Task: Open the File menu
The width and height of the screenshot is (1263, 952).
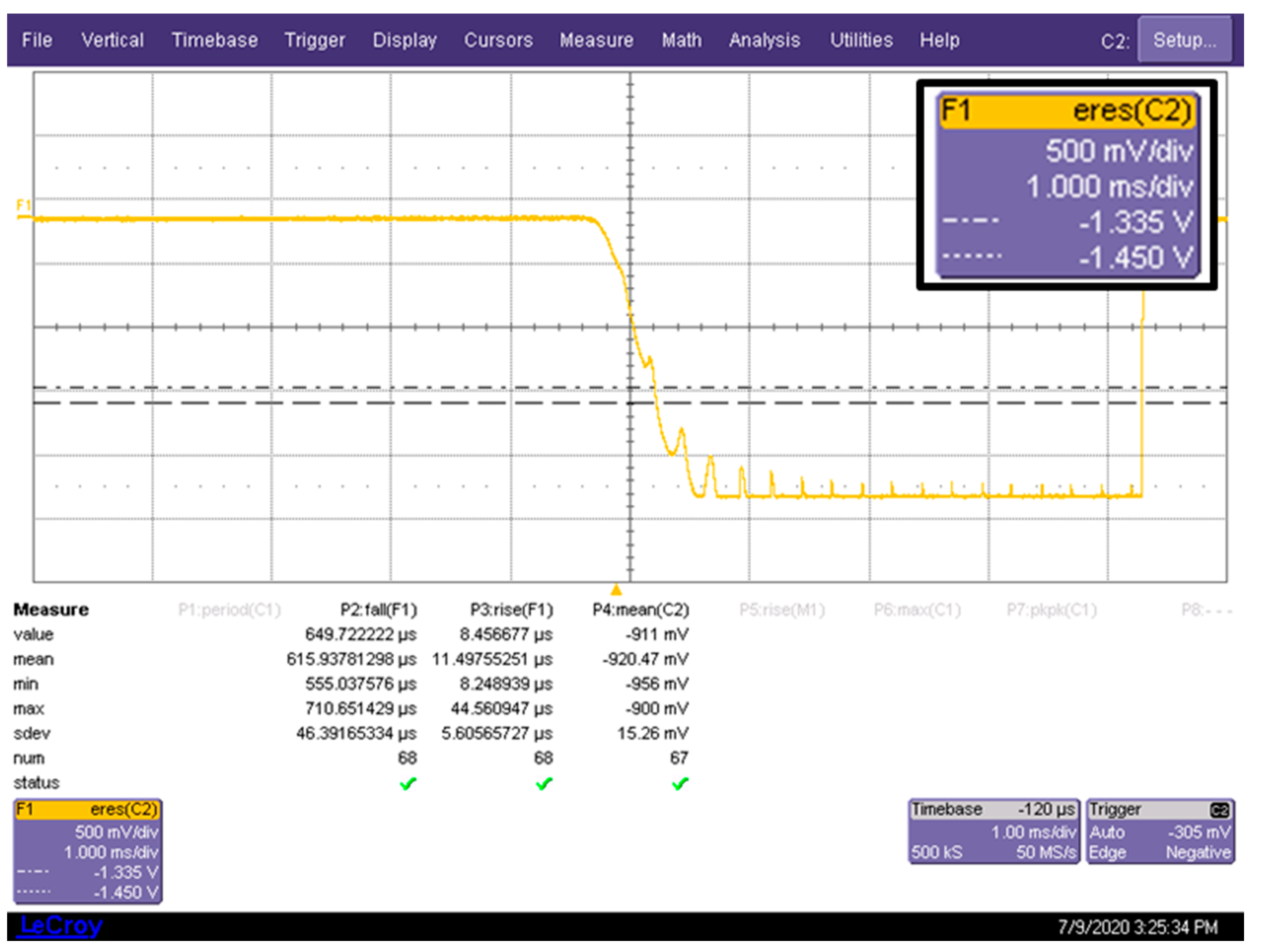Action: [37, 41]
